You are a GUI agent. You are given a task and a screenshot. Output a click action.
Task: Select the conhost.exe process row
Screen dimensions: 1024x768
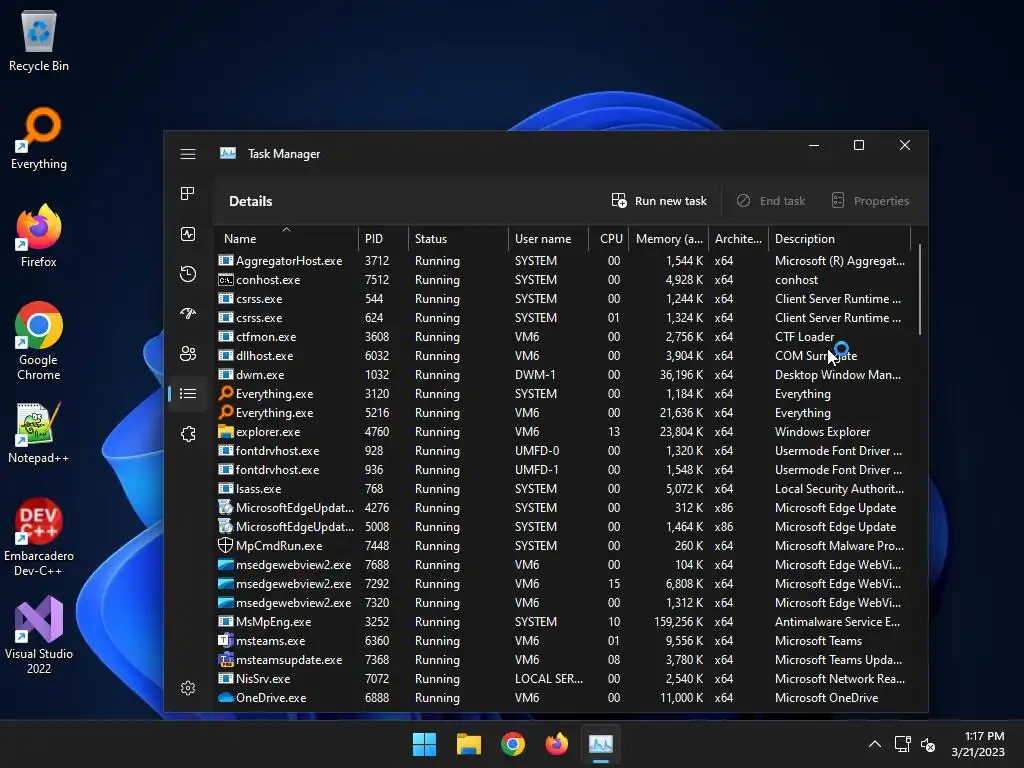click(x=564, y=280)
